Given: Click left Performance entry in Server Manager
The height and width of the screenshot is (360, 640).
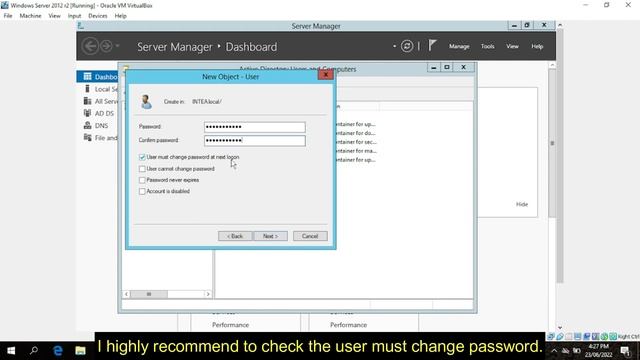Looking at the screenshot, I should click(230, 325).
